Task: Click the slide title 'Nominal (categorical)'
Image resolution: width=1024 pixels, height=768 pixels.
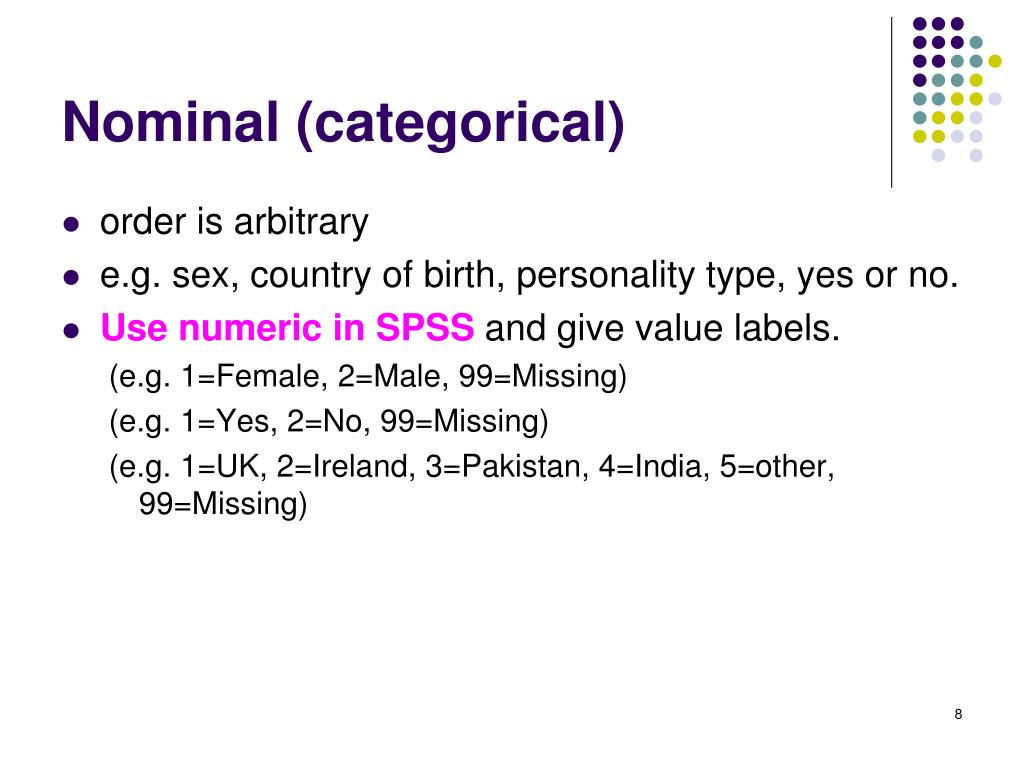Action: [344, 124]
